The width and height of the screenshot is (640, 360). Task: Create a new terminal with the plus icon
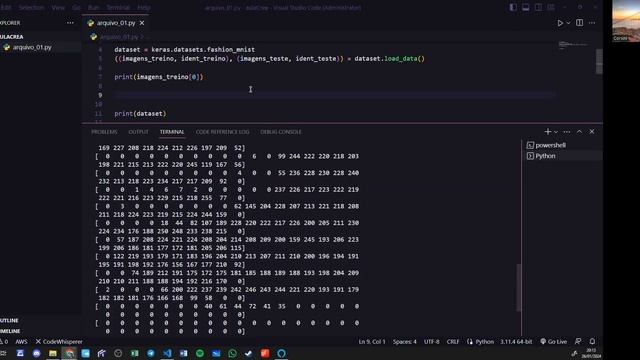(548, 131)
